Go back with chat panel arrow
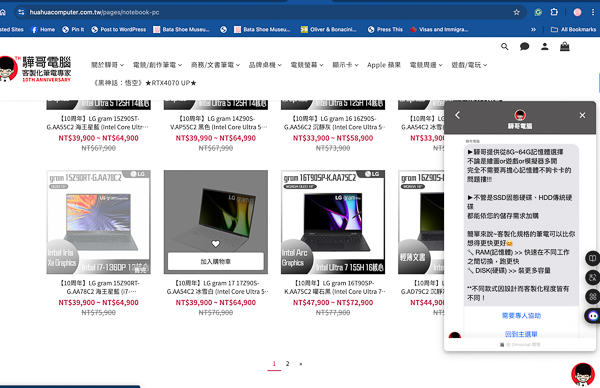 (x=458, y=115)
